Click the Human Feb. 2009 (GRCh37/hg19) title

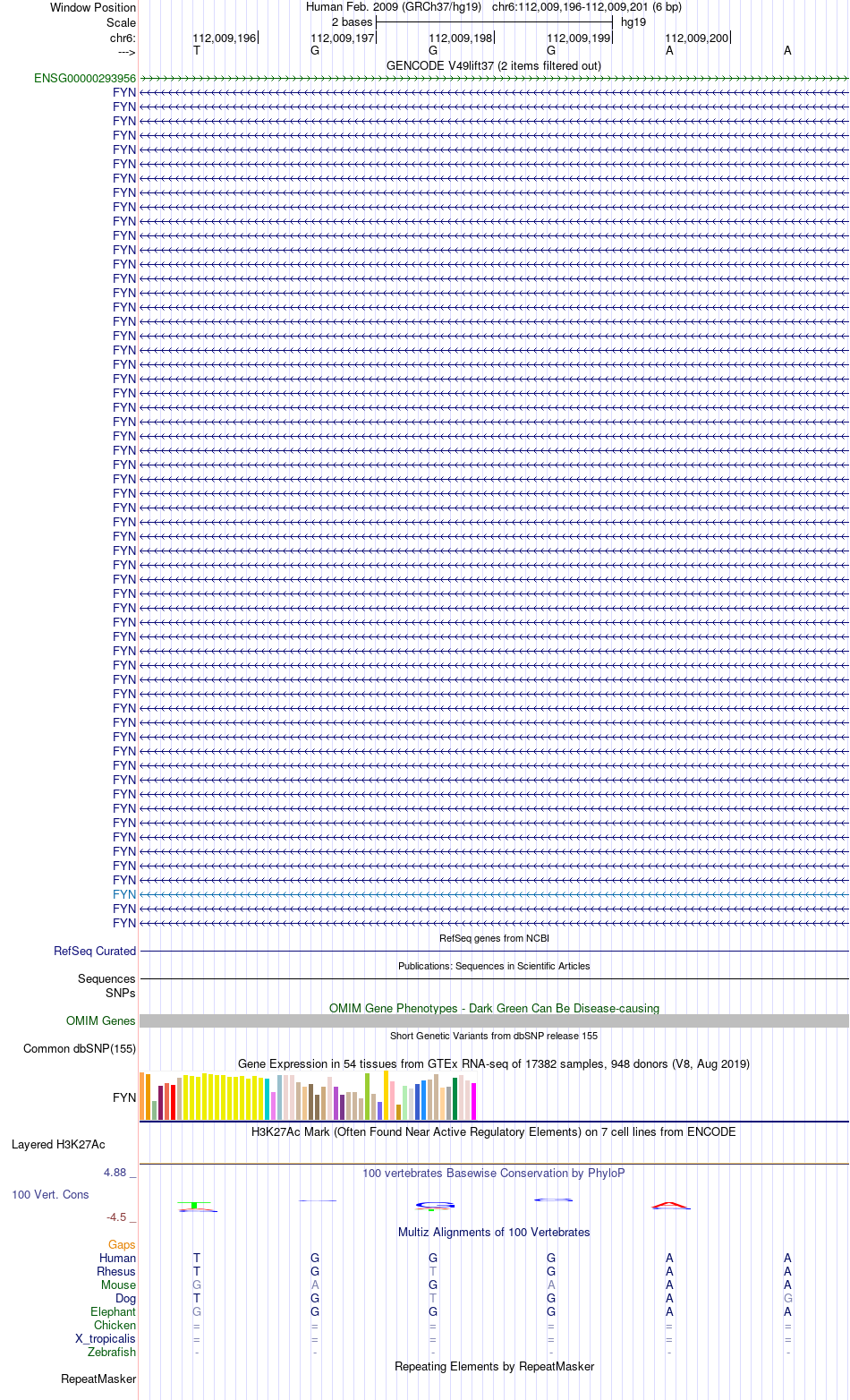pos(394,7)
